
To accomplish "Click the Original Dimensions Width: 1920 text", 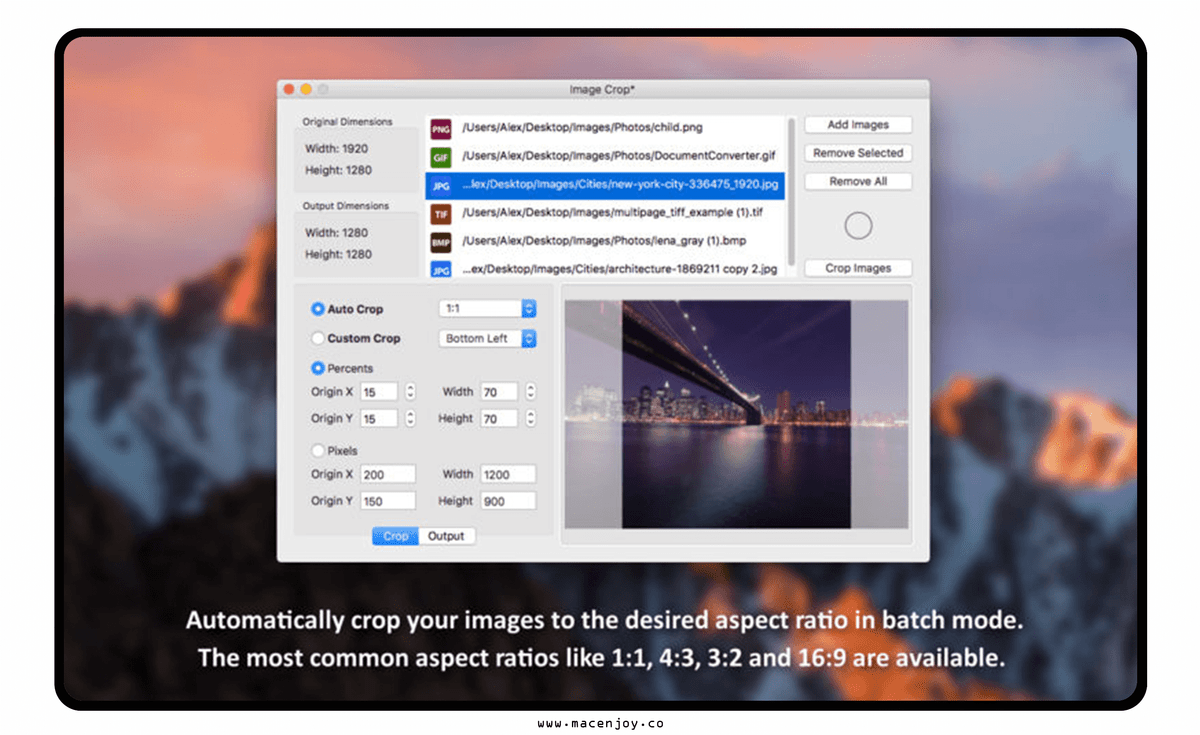I will [x=336, y=148].
